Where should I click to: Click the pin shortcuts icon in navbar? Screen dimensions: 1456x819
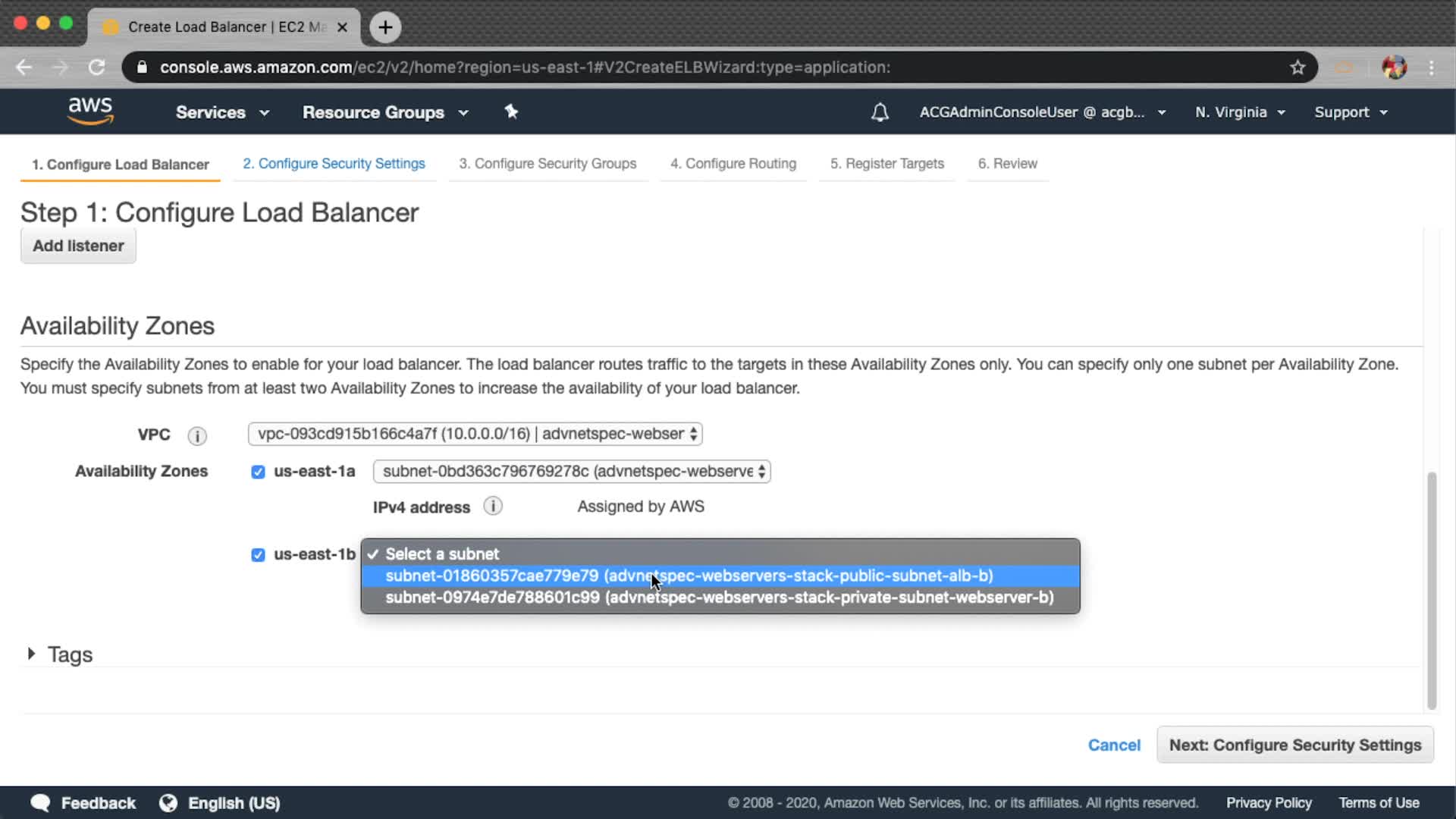pyautogui.click(x=511, y=111)
